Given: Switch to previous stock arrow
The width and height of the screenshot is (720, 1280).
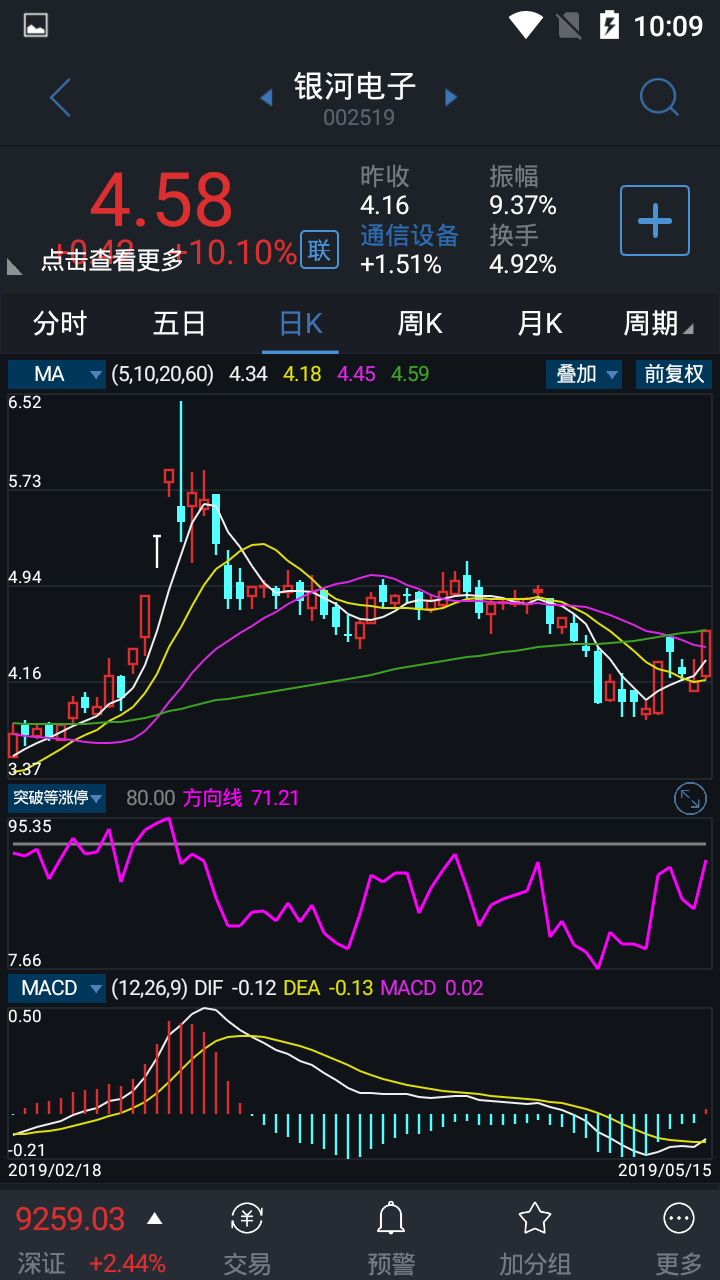Looking at the screenshot, I should 266,98.
